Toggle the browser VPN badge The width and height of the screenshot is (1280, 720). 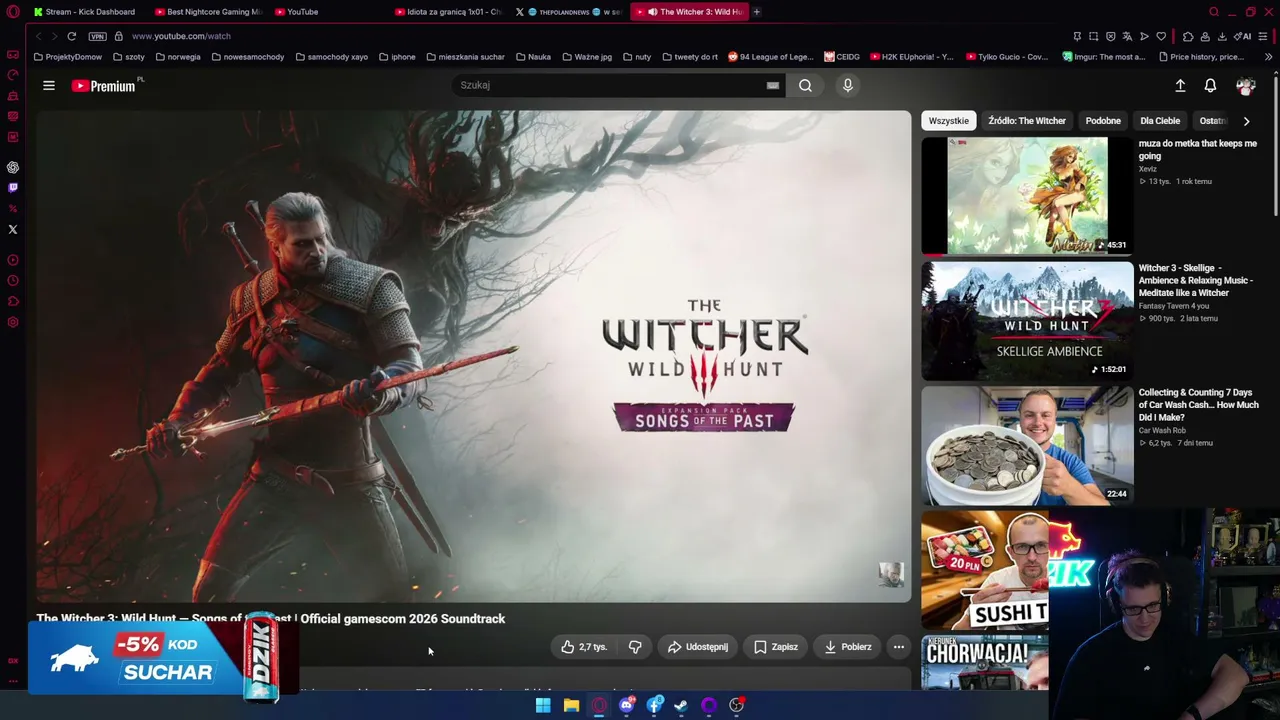click(97, 36)
